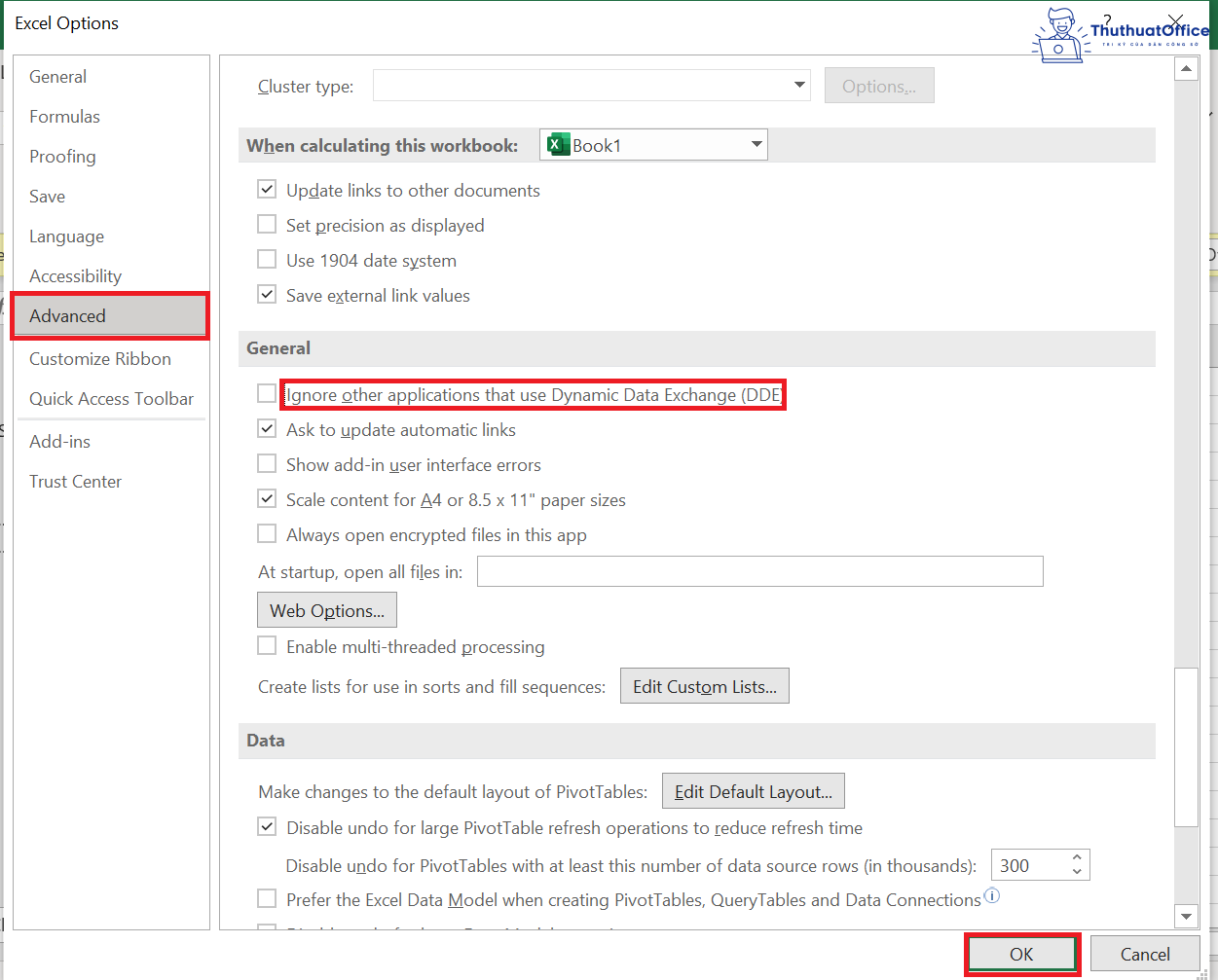
Task: Switch to the Trust Center category
Action: (76, 481)
